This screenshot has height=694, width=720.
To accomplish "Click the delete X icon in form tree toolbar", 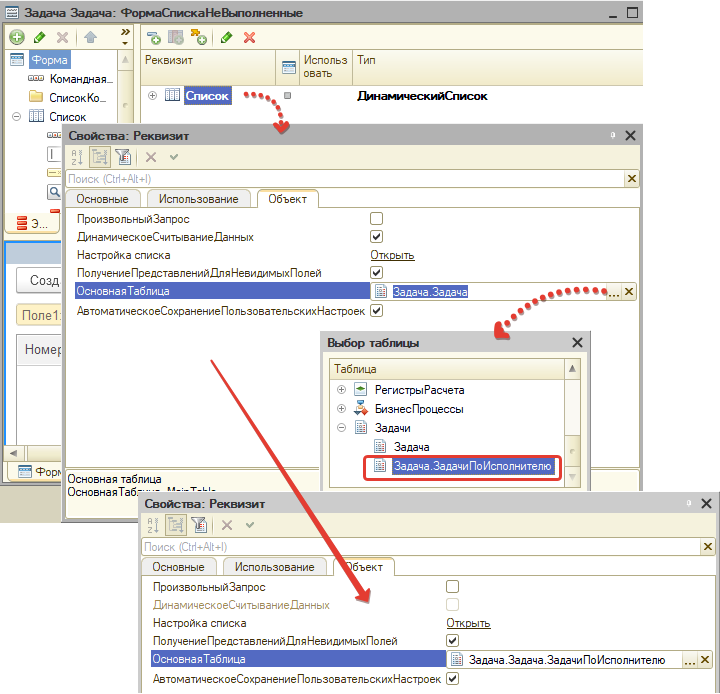I will pyautogui.click(x=62, y=37).
